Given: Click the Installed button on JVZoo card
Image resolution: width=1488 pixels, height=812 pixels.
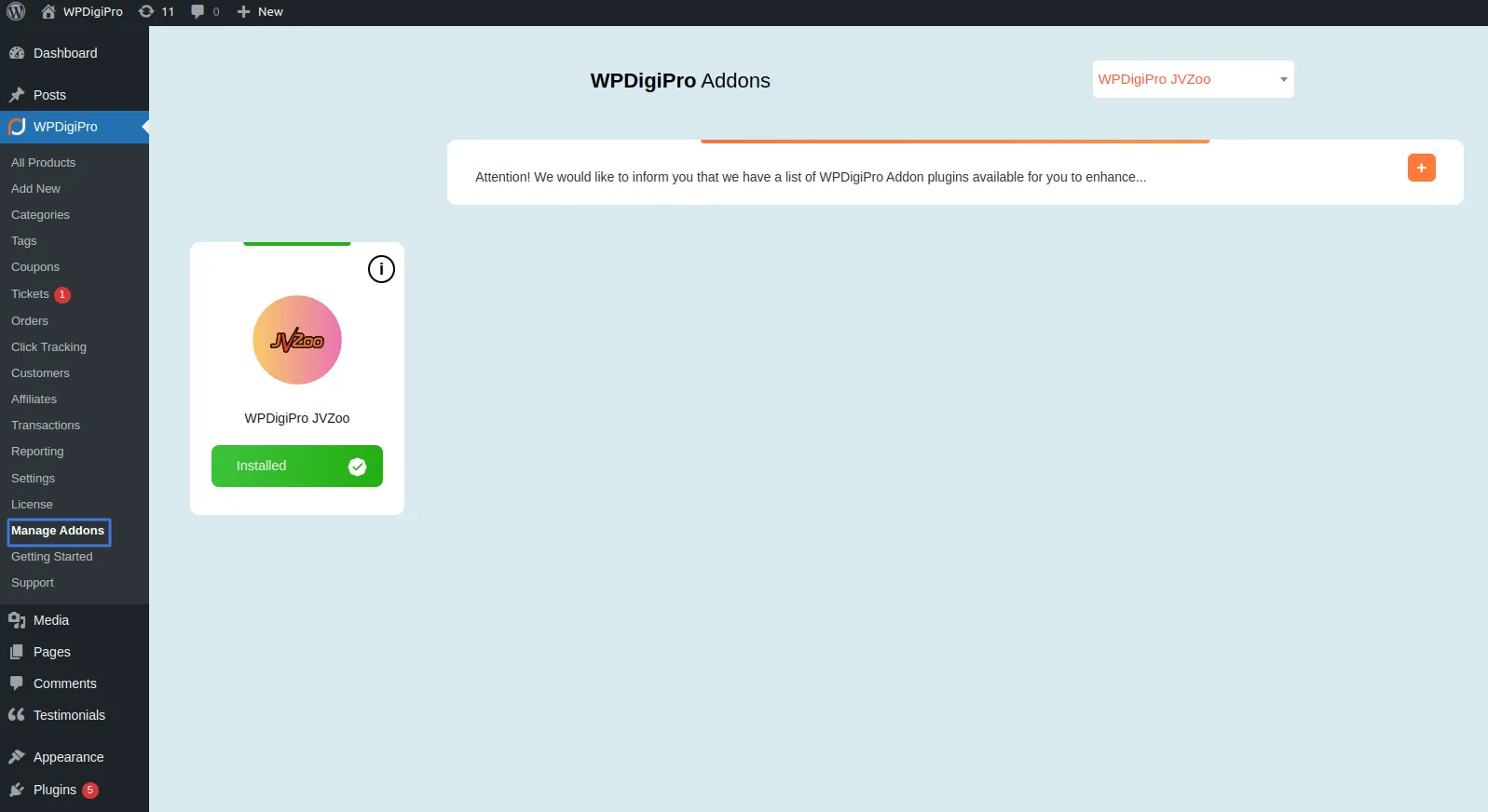Looking at the screenshot, I should 297,466.
